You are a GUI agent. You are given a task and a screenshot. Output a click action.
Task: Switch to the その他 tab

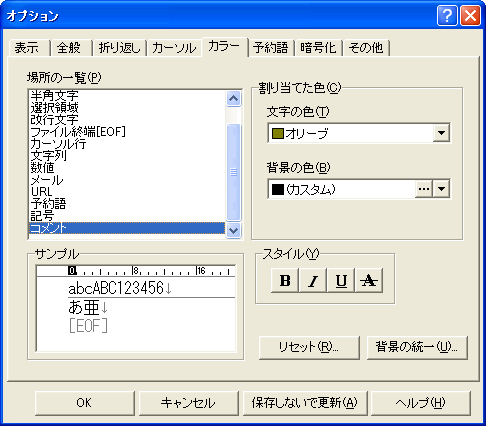tap(366, 48)
